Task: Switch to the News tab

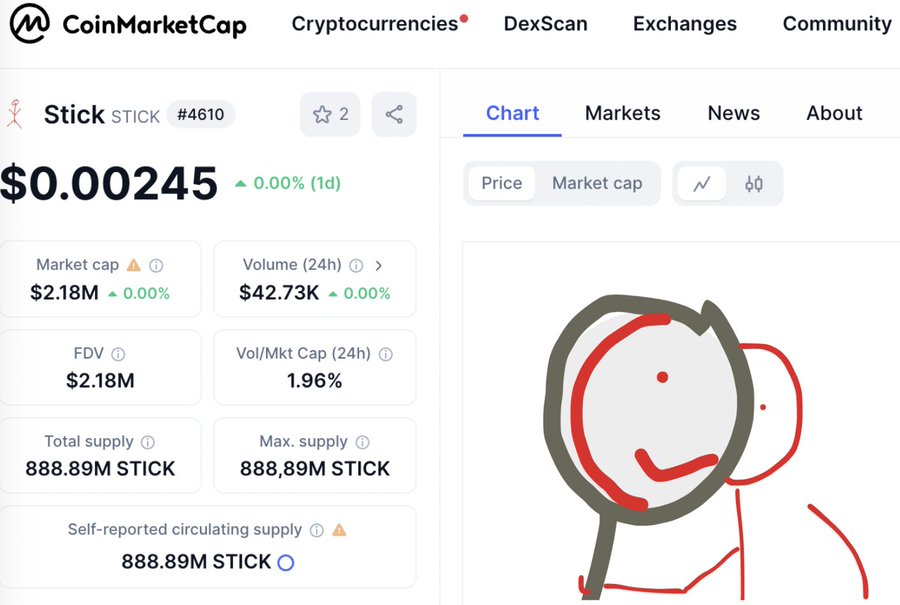Action: pyautogui.click(x=734, y=113)
